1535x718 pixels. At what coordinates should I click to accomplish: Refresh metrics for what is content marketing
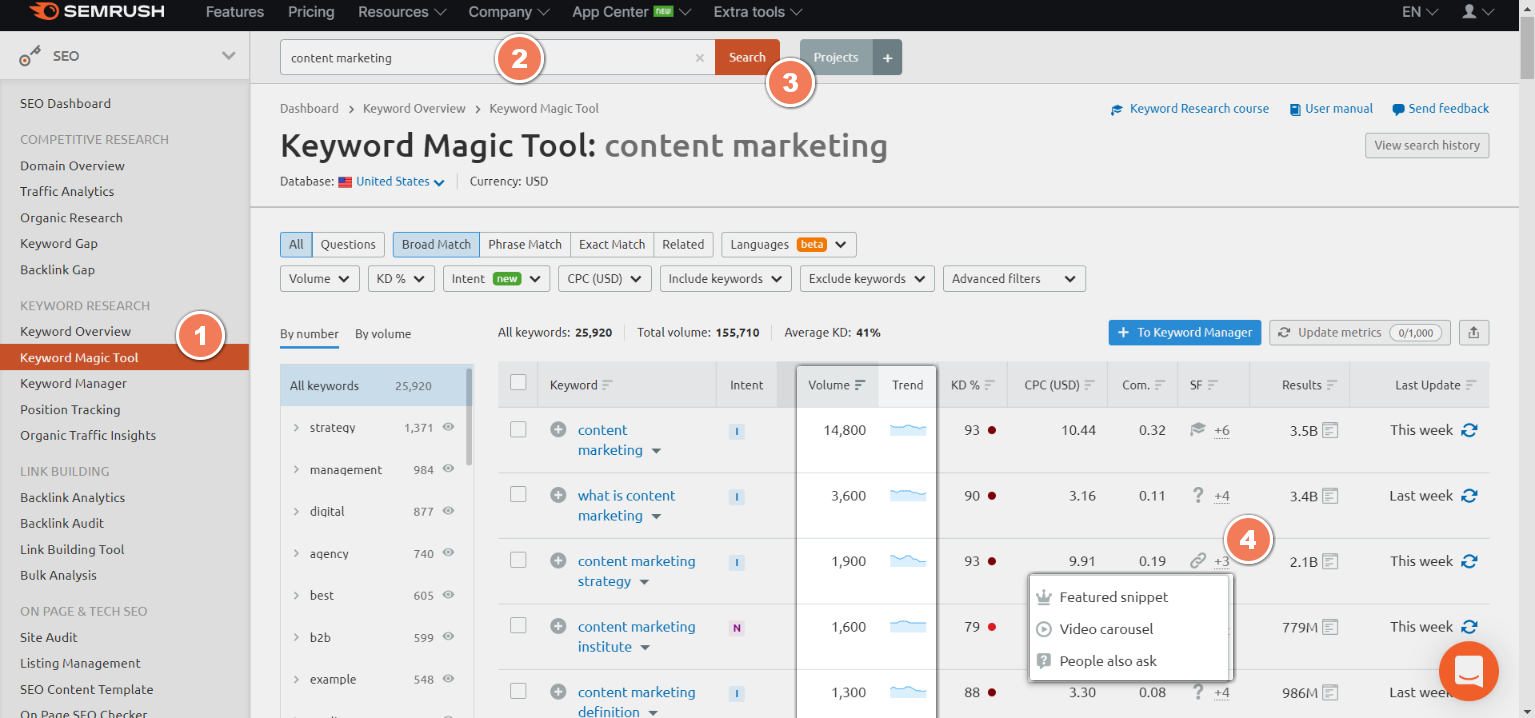1469,496
